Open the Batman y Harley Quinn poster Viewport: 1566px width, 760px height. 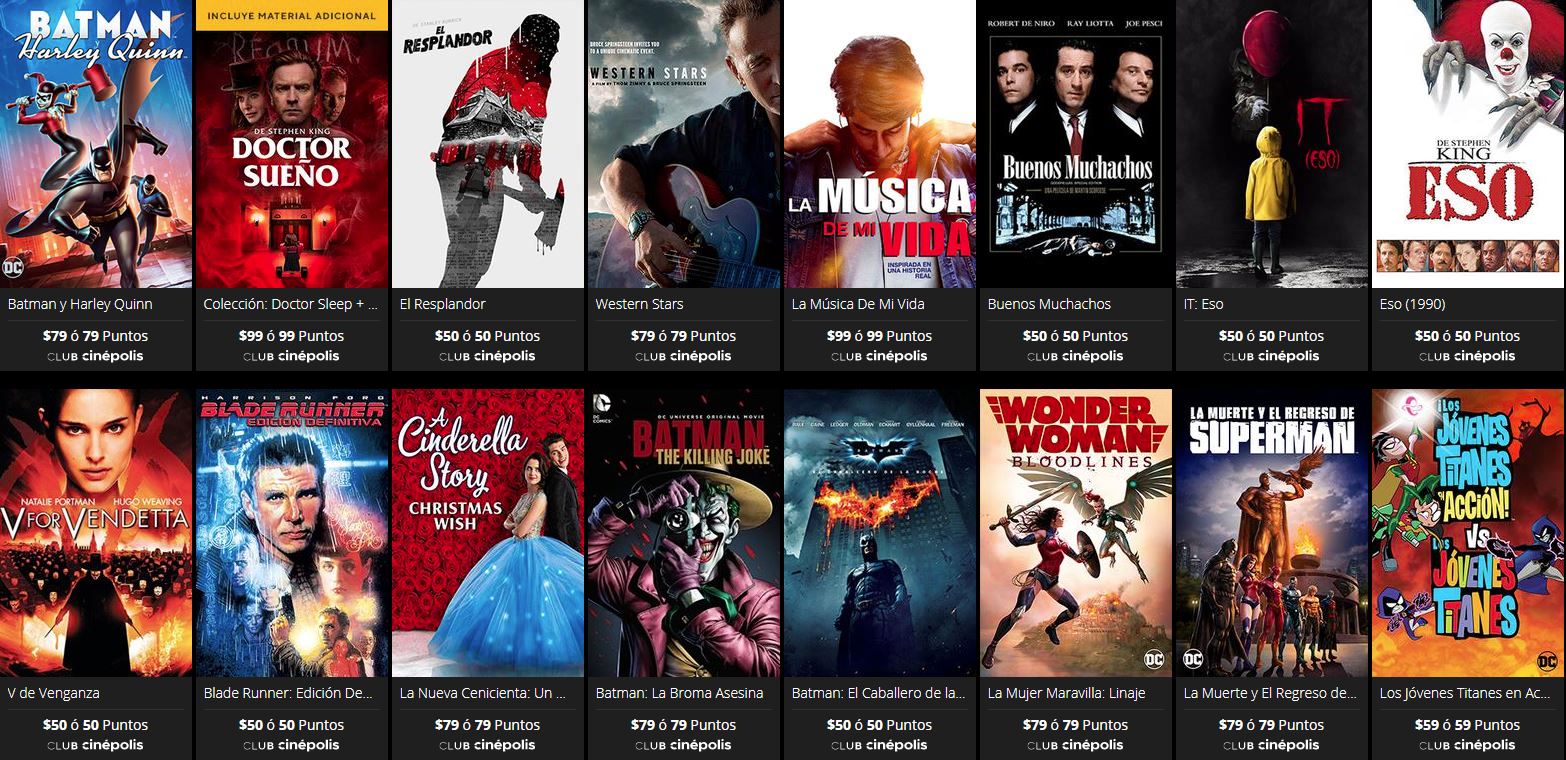click(96, 144)
